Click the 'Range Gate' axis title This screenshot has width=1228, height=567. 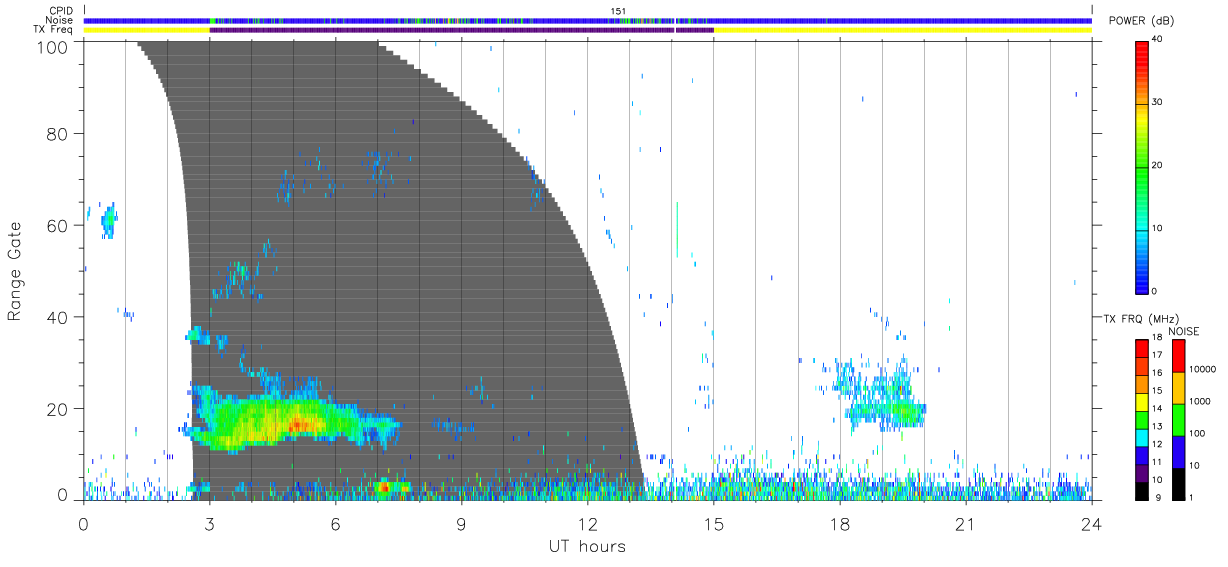[x=15, y=272]
